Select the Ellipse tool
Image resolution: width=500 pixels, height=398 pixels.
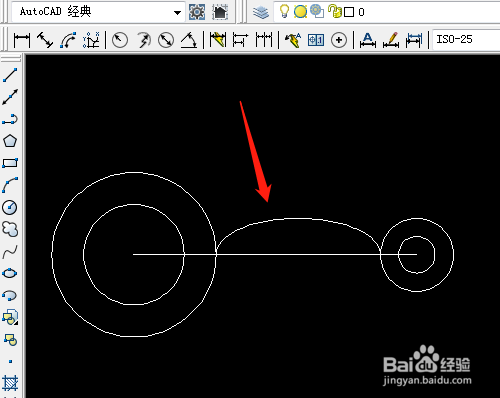[10, 273]
